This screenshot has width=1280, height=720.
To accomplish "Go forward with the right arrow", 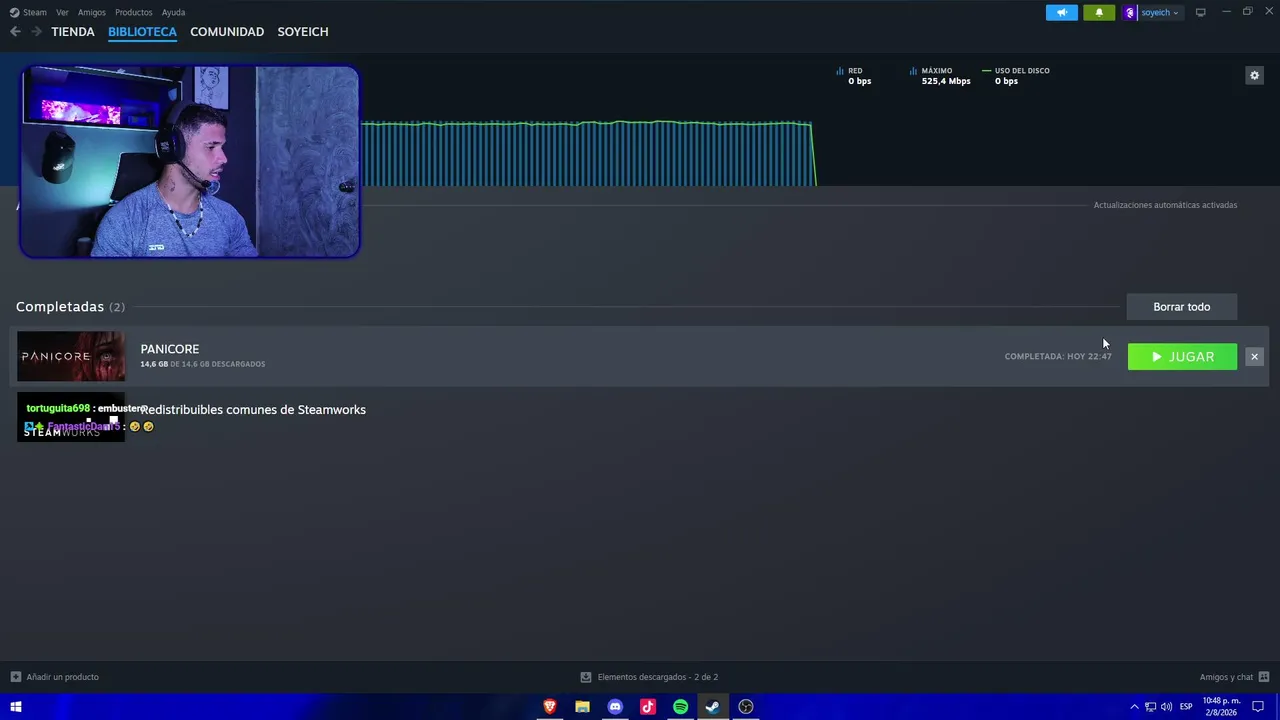I will point(36,32).
